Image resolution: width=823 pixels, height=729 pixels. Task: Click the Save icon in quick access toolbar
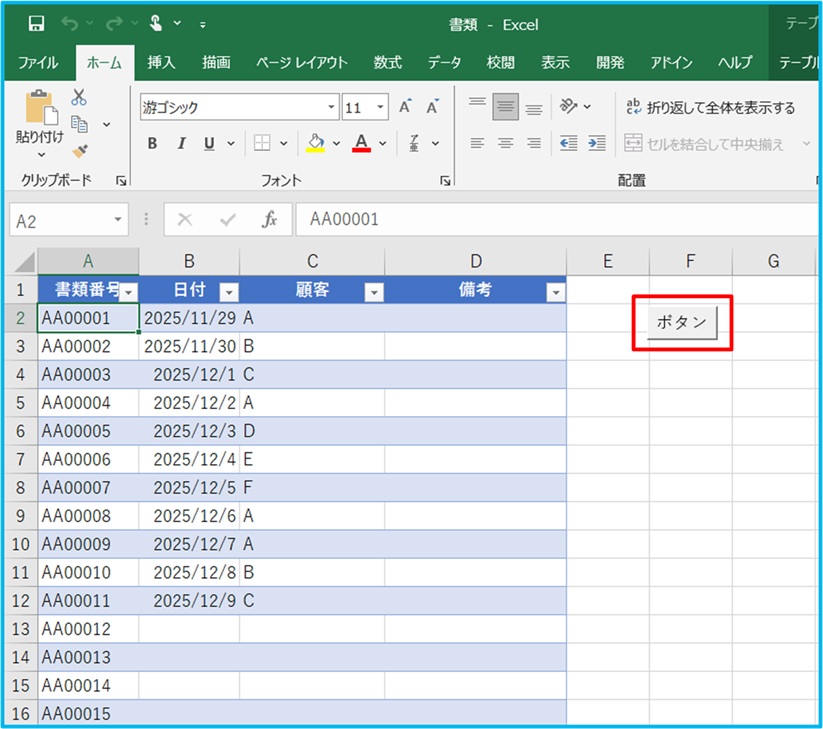click(36, 24)
